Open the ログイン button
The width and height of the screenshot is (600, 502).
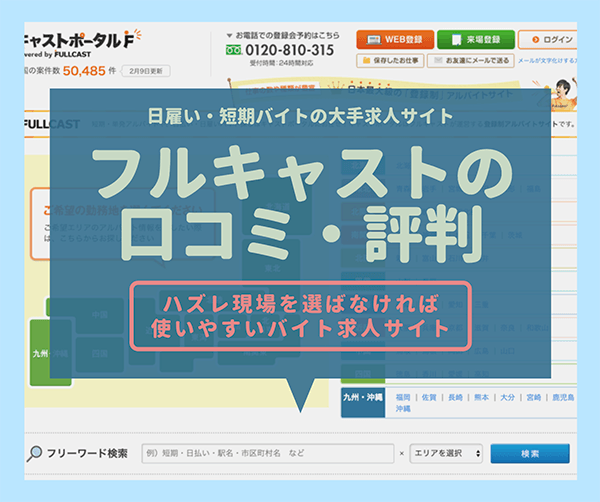point(548,39)
